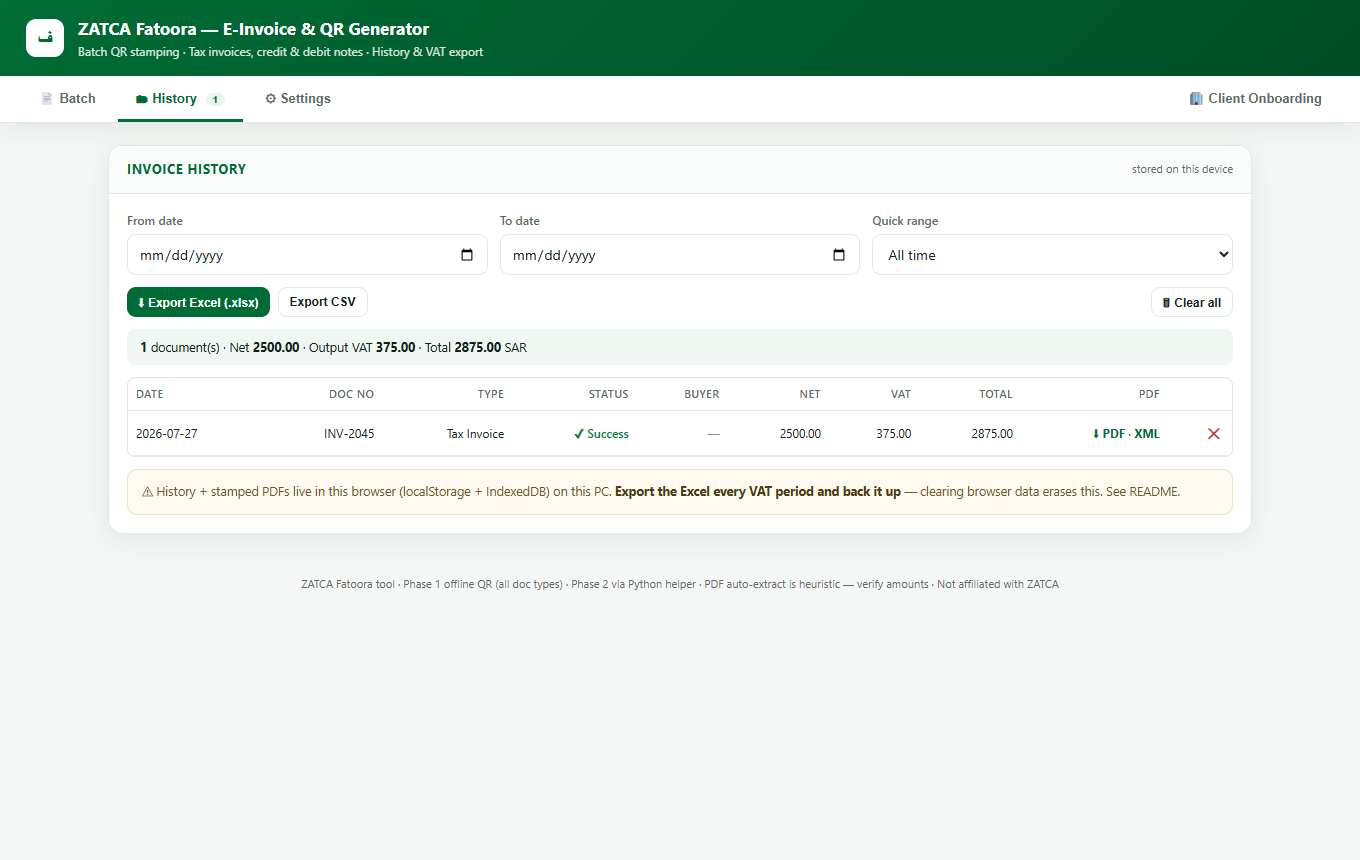Screen dimensions: 1360x860
Task: Select the INV-2045 document number cell
Action: pyautogui.click(x=349, y=434)
